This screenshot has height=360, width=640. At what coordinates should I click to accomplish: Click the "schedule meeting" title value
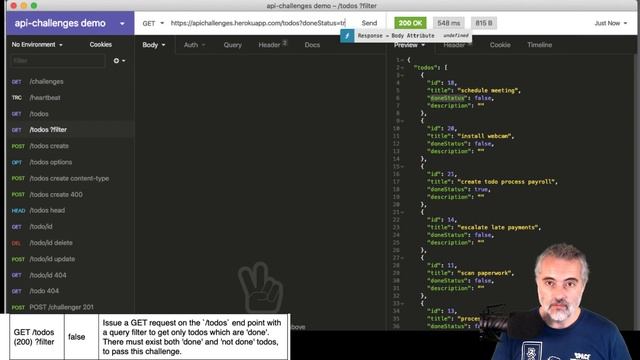tap(488, 91)
